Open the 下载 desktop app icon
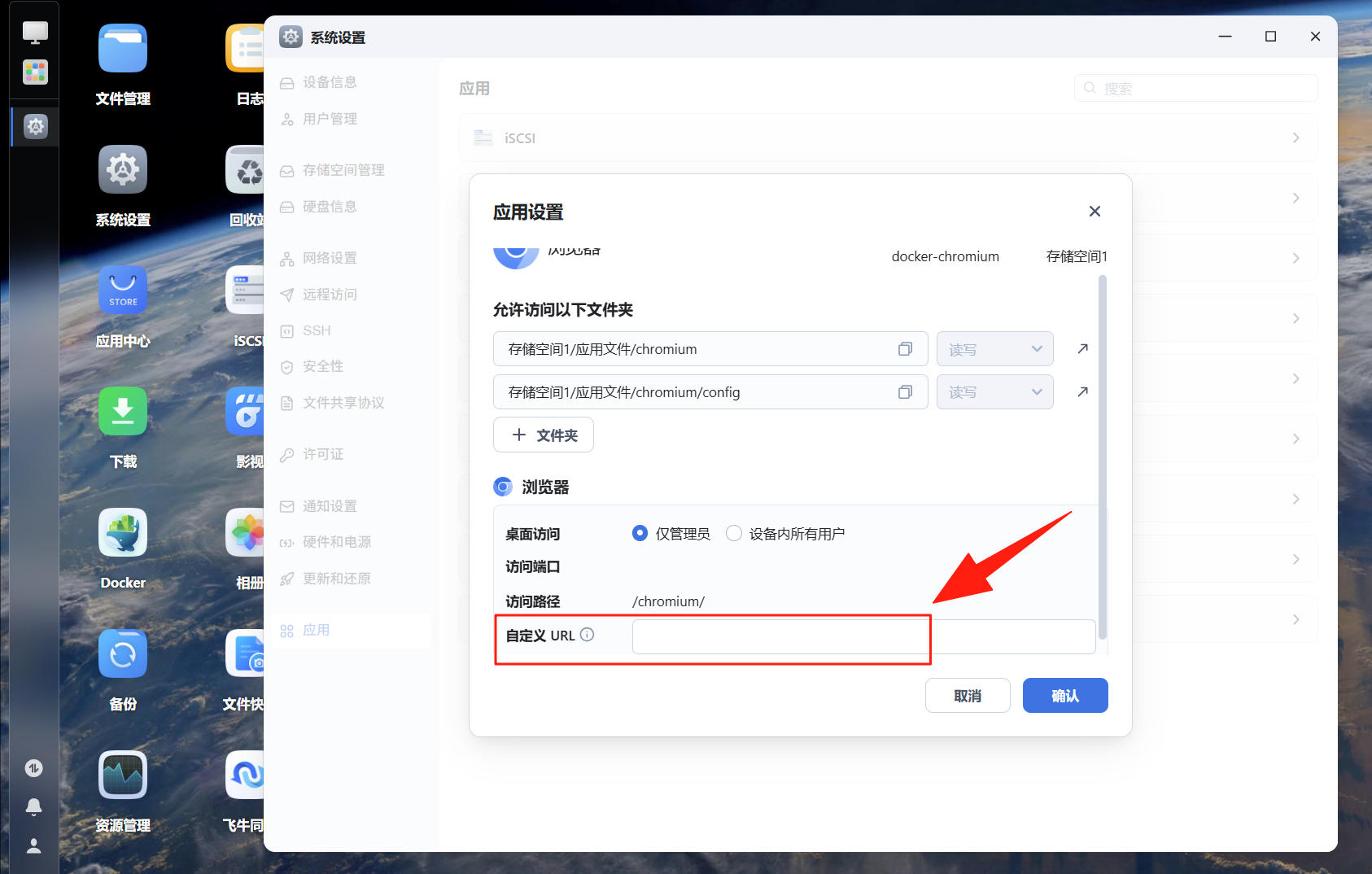The height and width of the screenshot is (874, 1372). pos(123,412)
